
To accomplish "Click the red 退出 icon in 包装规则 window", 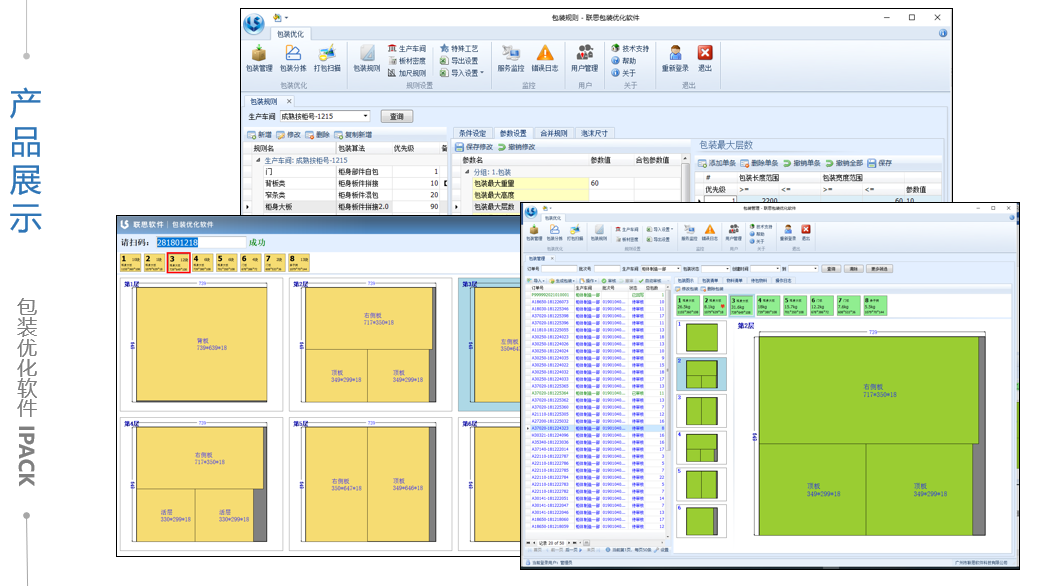I will tap(705, 57).
